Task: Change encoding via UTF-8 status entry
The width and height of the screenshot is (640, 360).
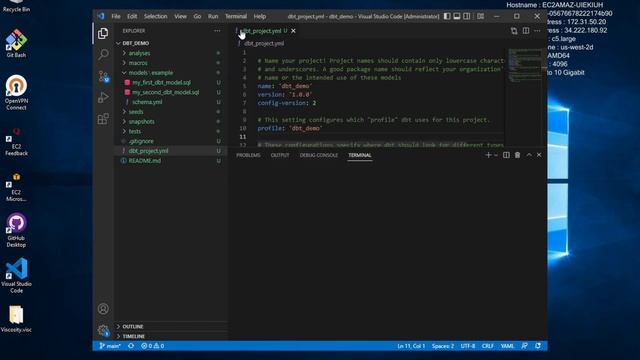Action: 468,346
